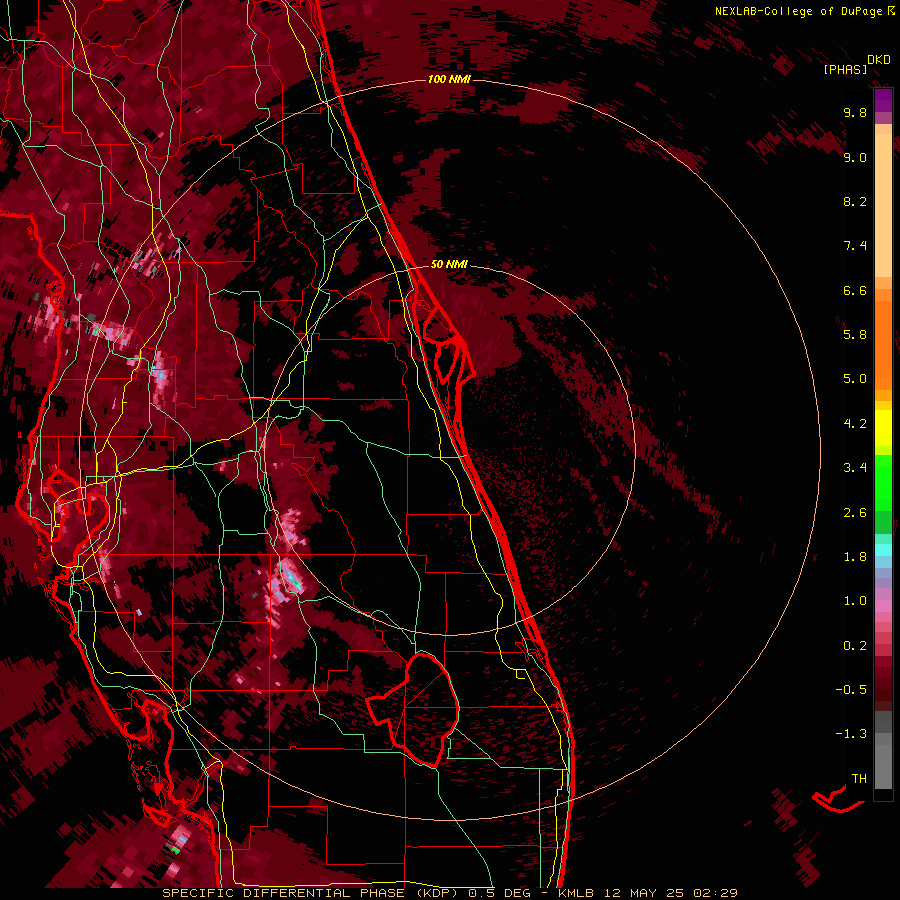The width and height of the screenshot is (900, 900).
Task: Select the 2.6 scale value
Action: [x=855, y=513]
